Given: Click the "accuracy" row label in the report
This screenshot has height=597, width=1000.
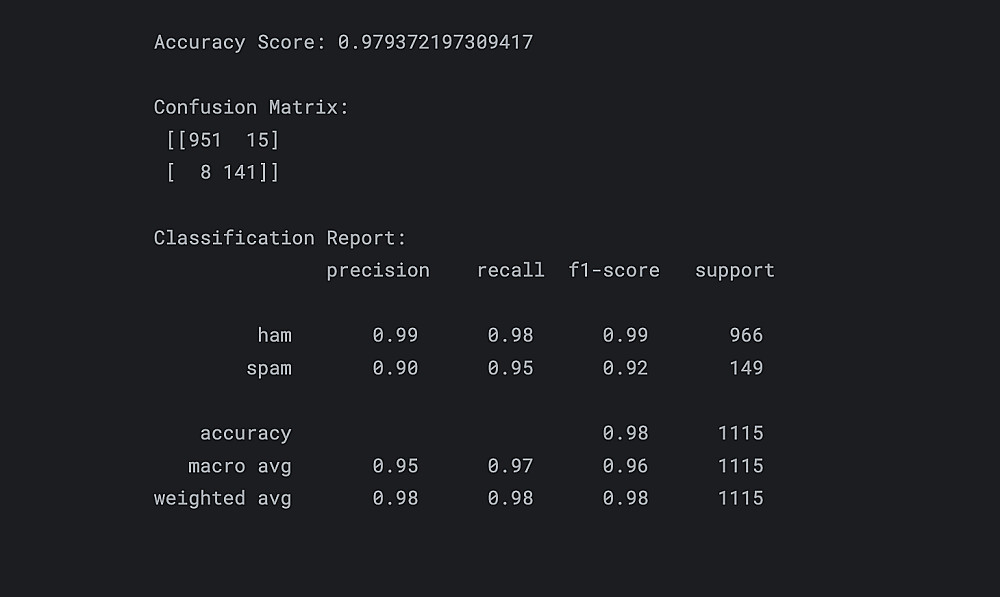Looking at the screenshot, I should (x=245, y=433).
